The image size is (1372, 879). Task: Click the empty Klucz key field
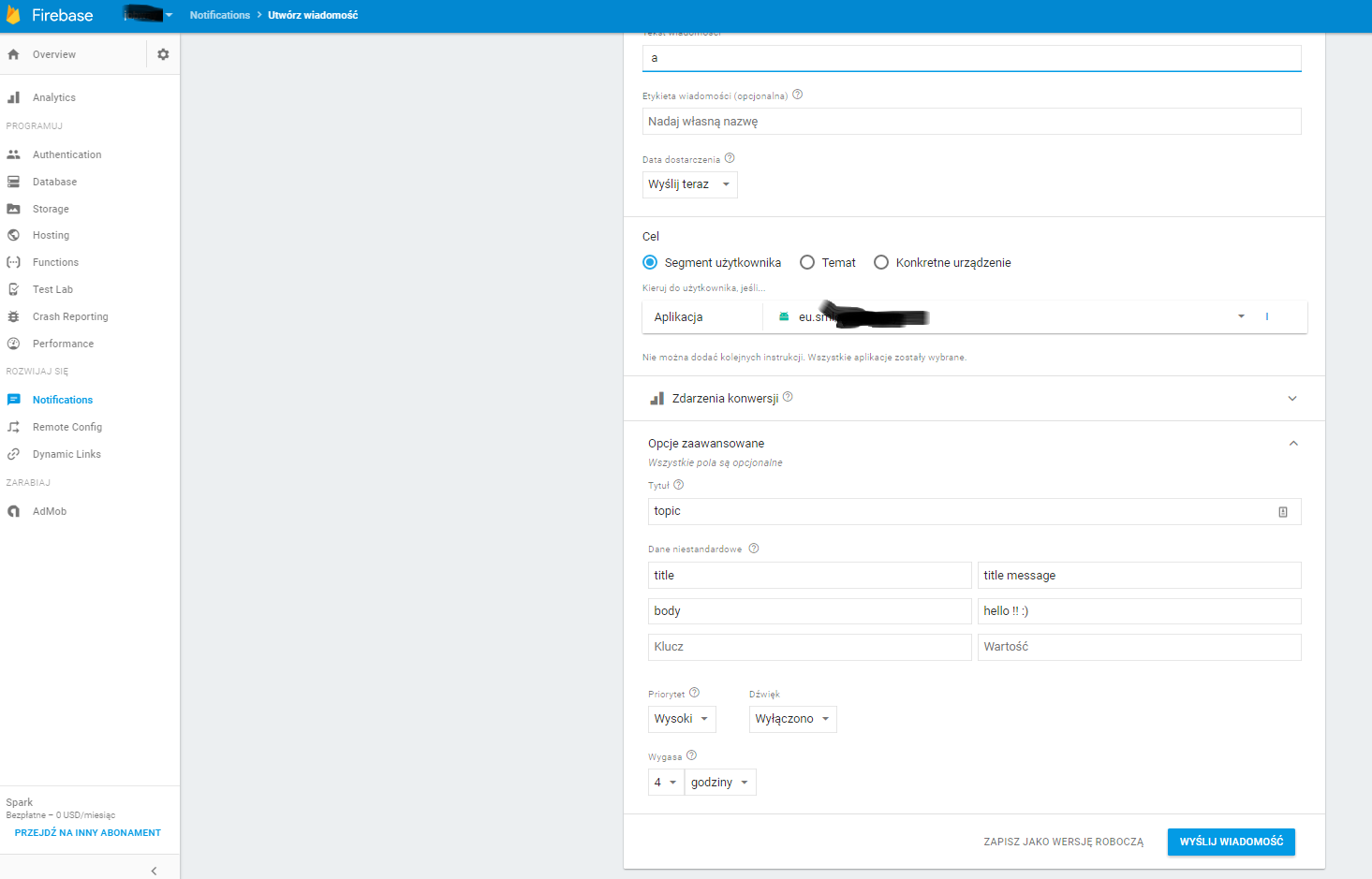[810, 647]
